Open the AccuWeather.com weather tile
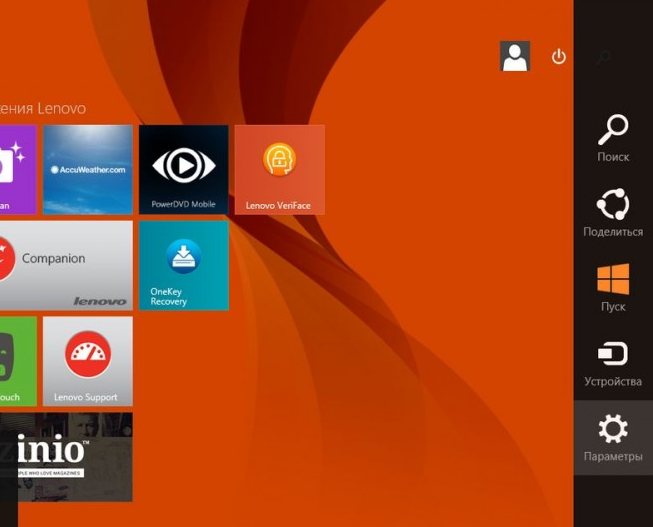This screenshot has width=653, height=527. (87, 169)
